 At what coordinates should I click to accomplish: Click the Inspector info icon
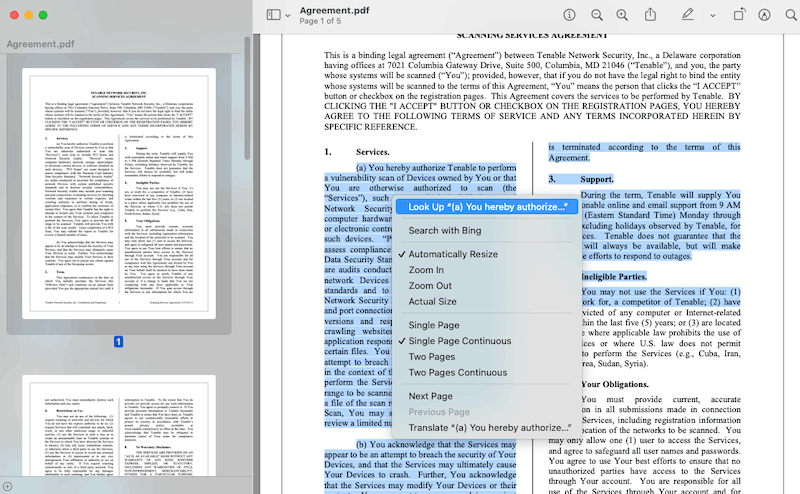click(570, 15)
